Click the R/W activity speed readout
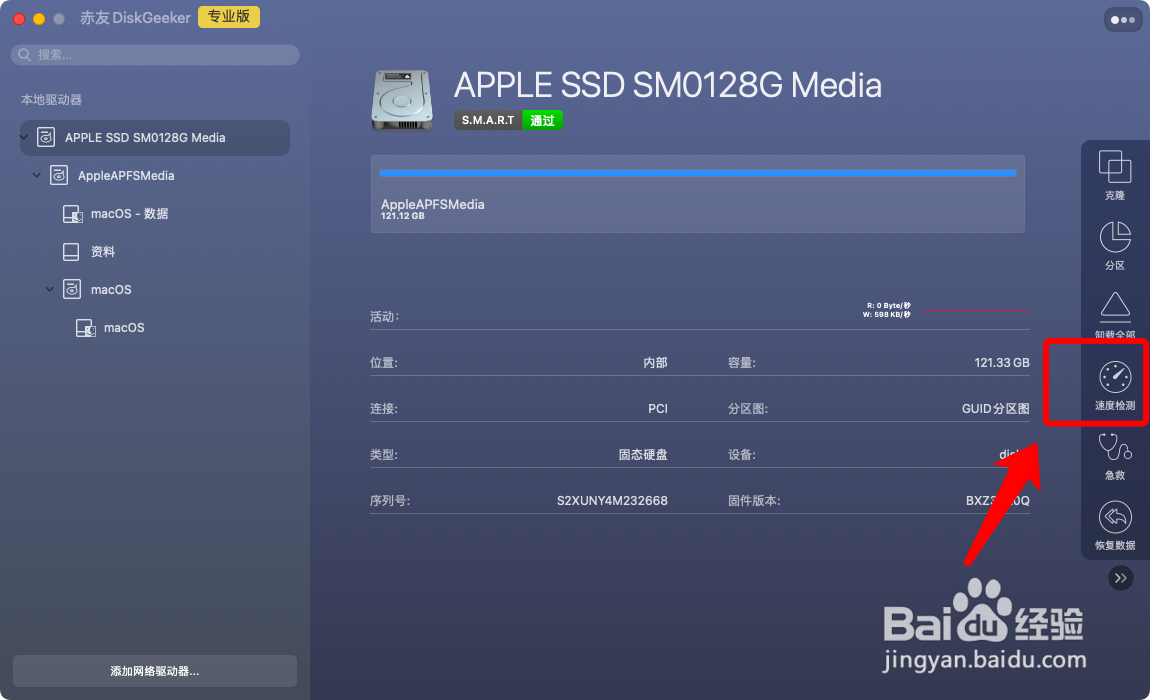This screenshot has width=1150, height=700. click(887, 310)
